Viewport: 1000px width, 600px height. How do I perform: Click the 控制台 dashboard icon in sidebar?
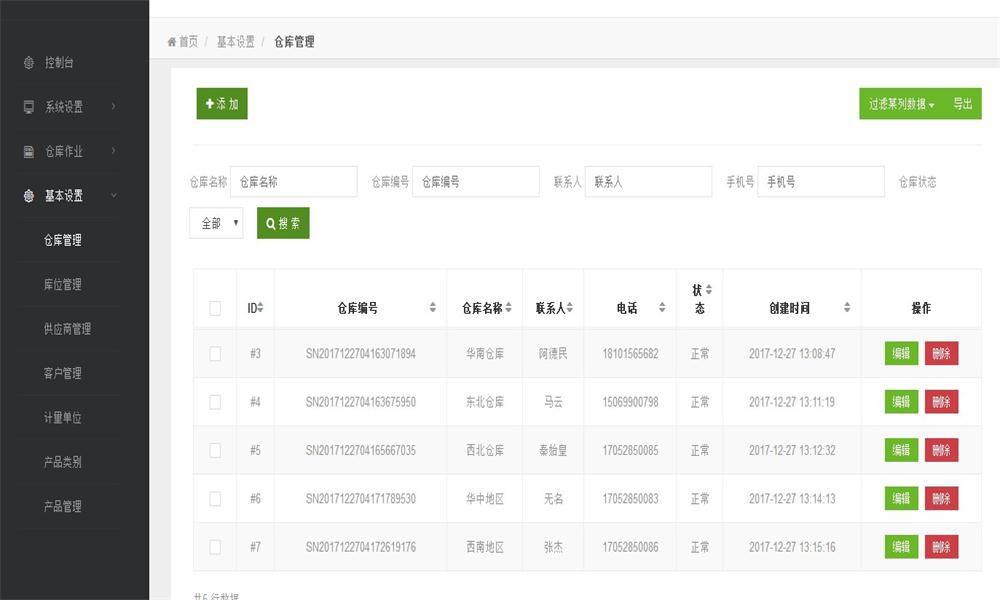[29, 63]
